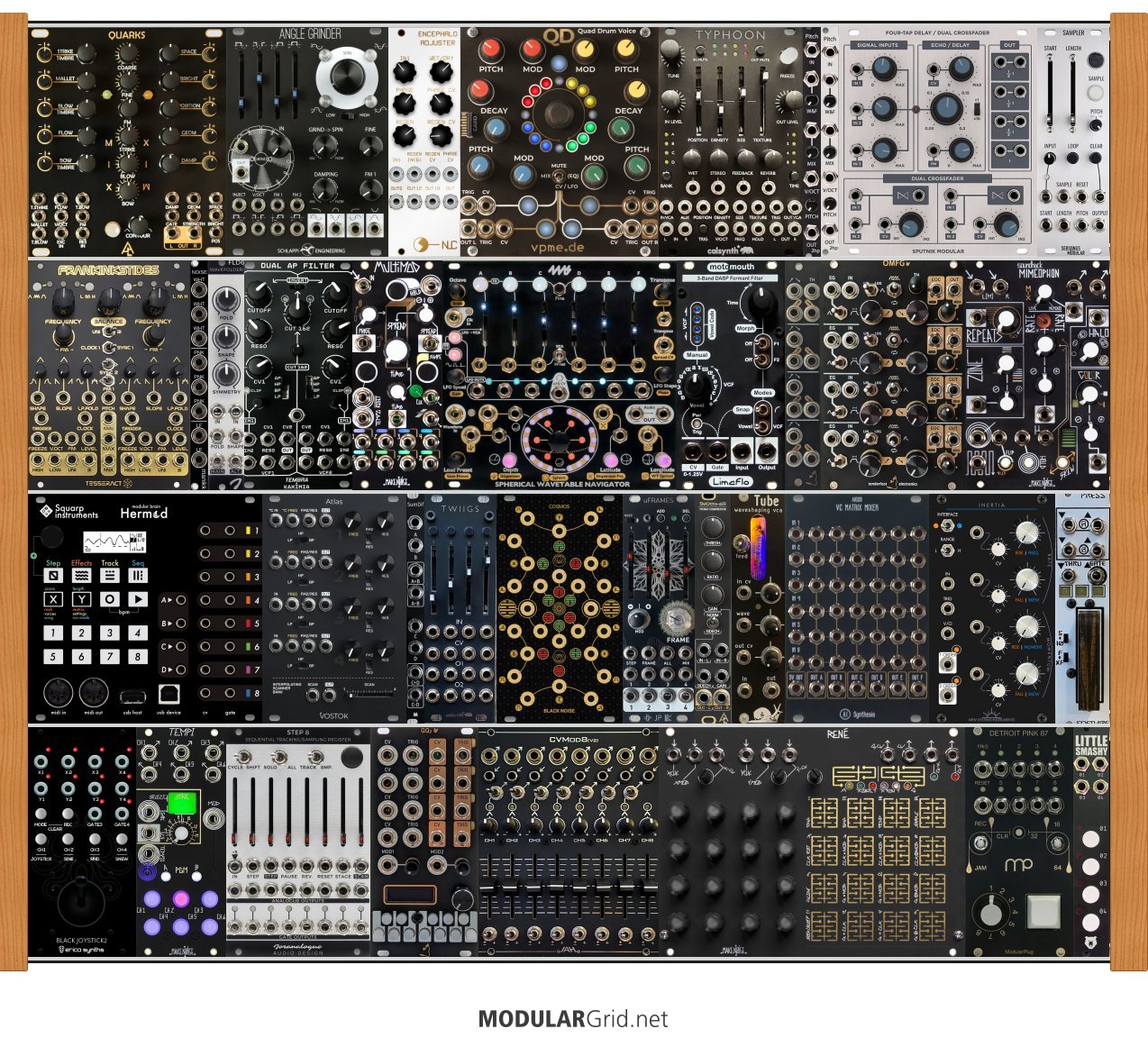Click pad 01 on Little Smashy
This screenshot has width=1148, height=1038.
point(1090,839)
